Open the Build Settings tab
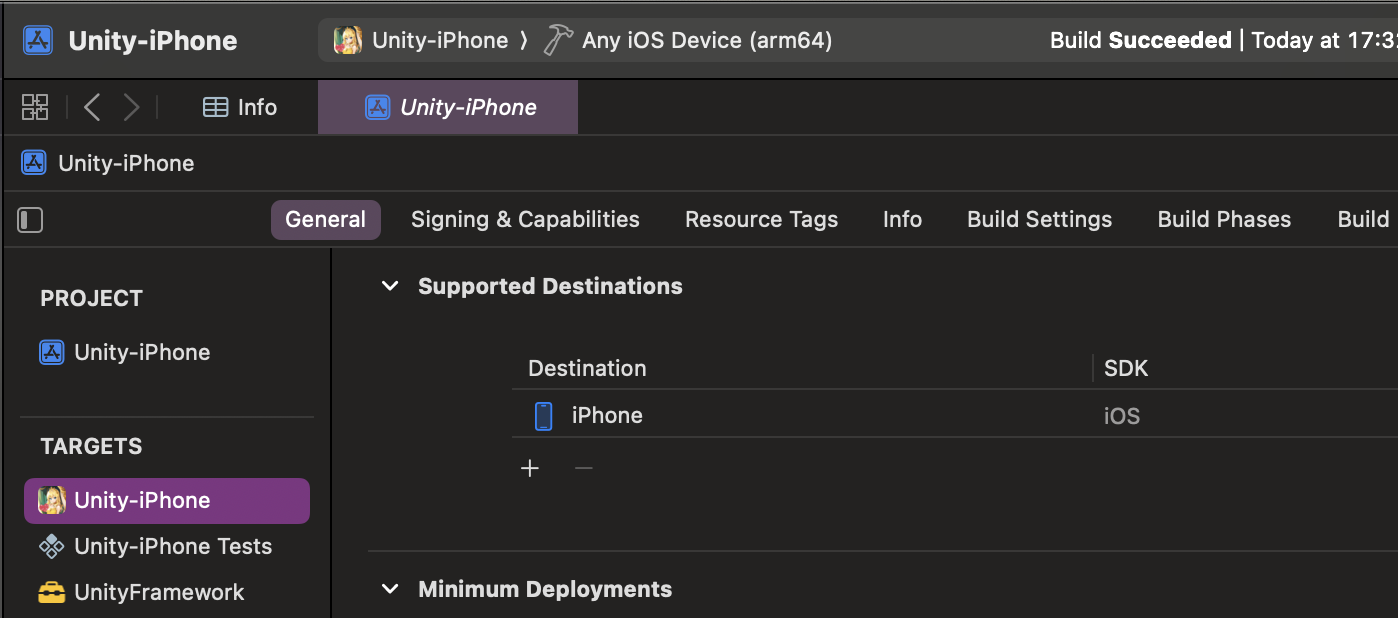Screen dimensions: 1398x618 click(1039, 220)
